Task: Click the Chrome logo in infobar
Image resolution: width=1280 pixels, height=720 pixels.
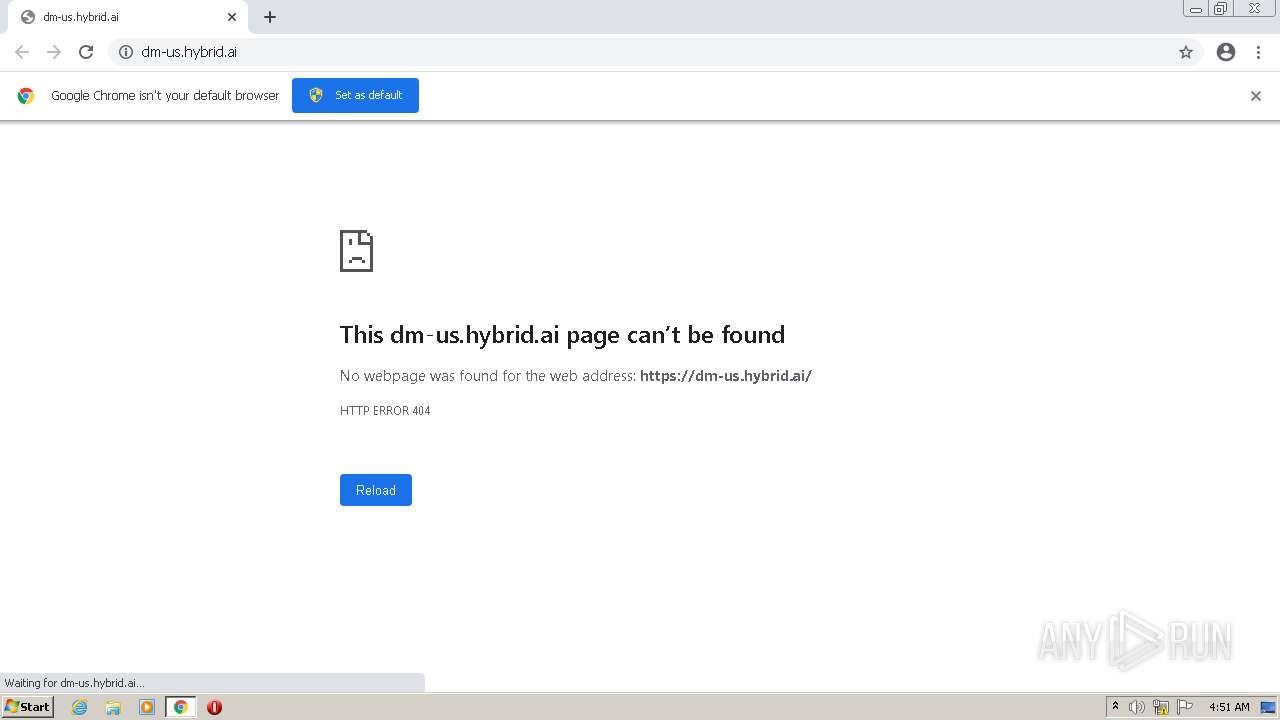Action: click(26, 96)
